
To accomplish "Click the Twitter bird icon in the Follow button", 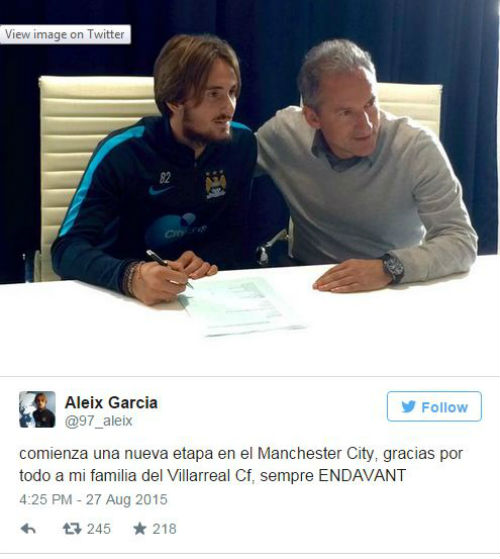I will (408, 407).
